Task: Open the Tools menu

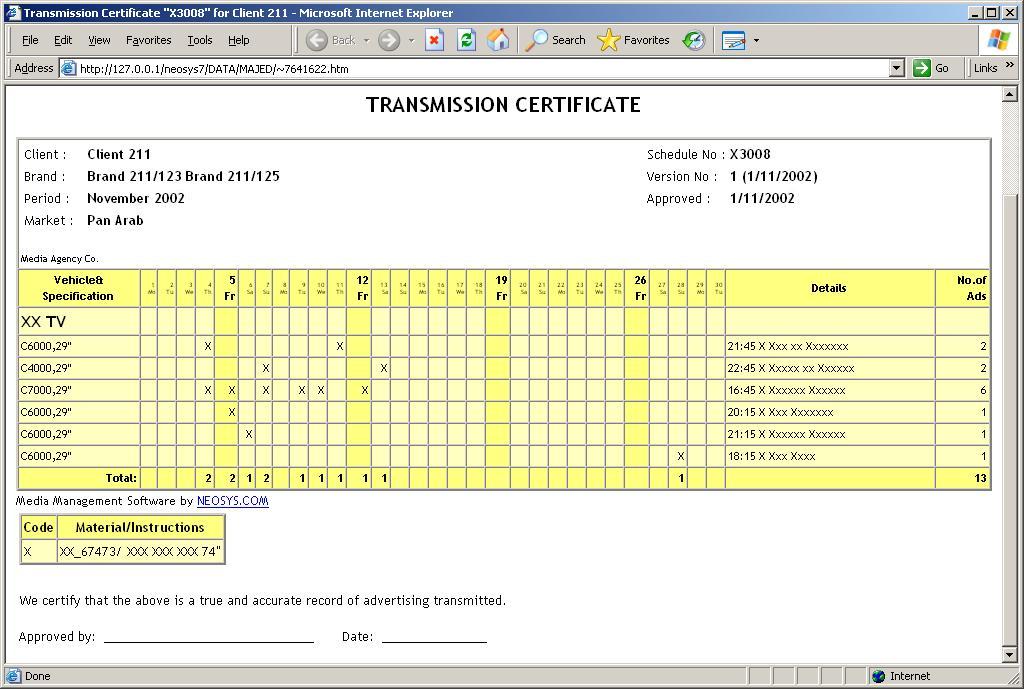Action: point(199,40)
